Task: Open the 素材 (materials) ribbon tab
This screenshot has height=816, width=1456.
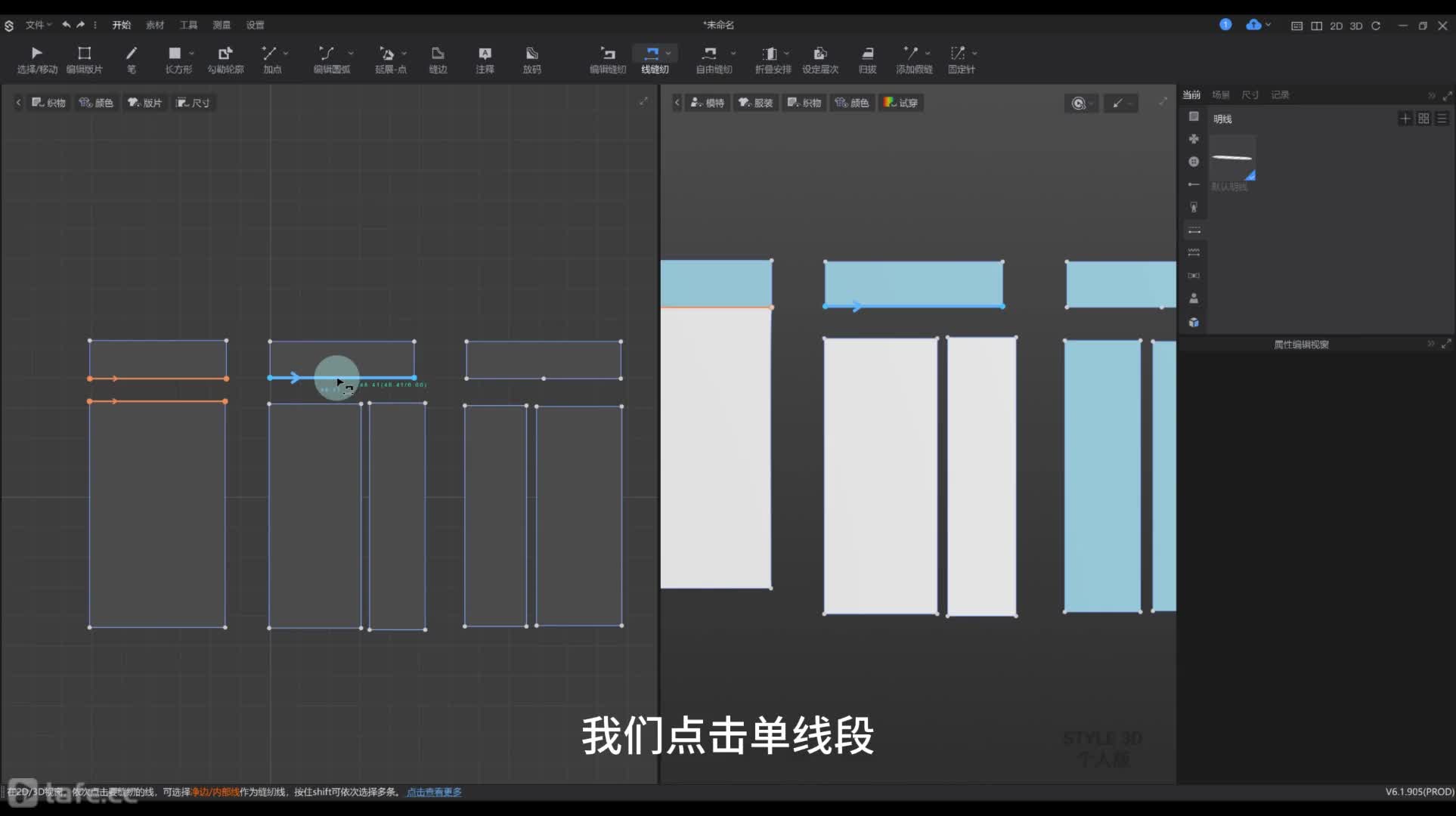Action: coord(155,25)
